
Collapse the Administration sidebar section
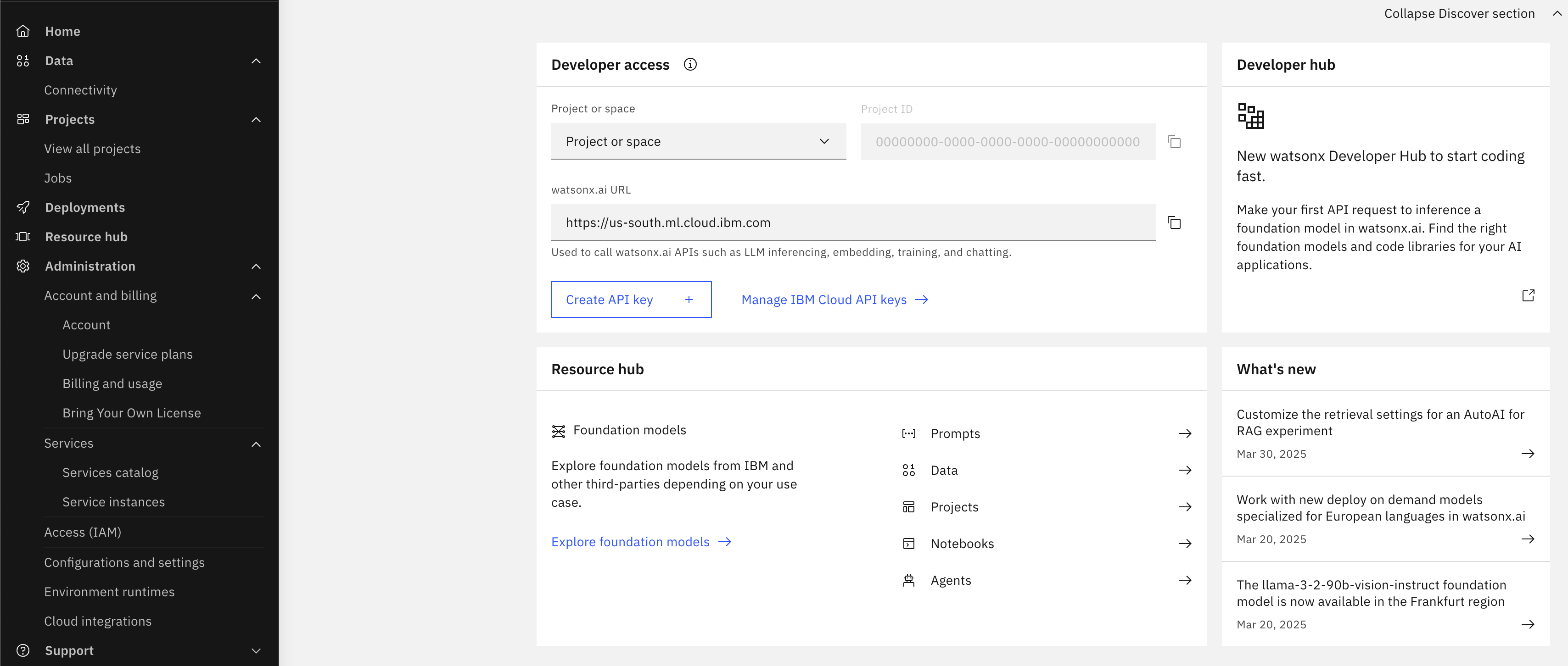pyautogui.click(x=256, y=266)
